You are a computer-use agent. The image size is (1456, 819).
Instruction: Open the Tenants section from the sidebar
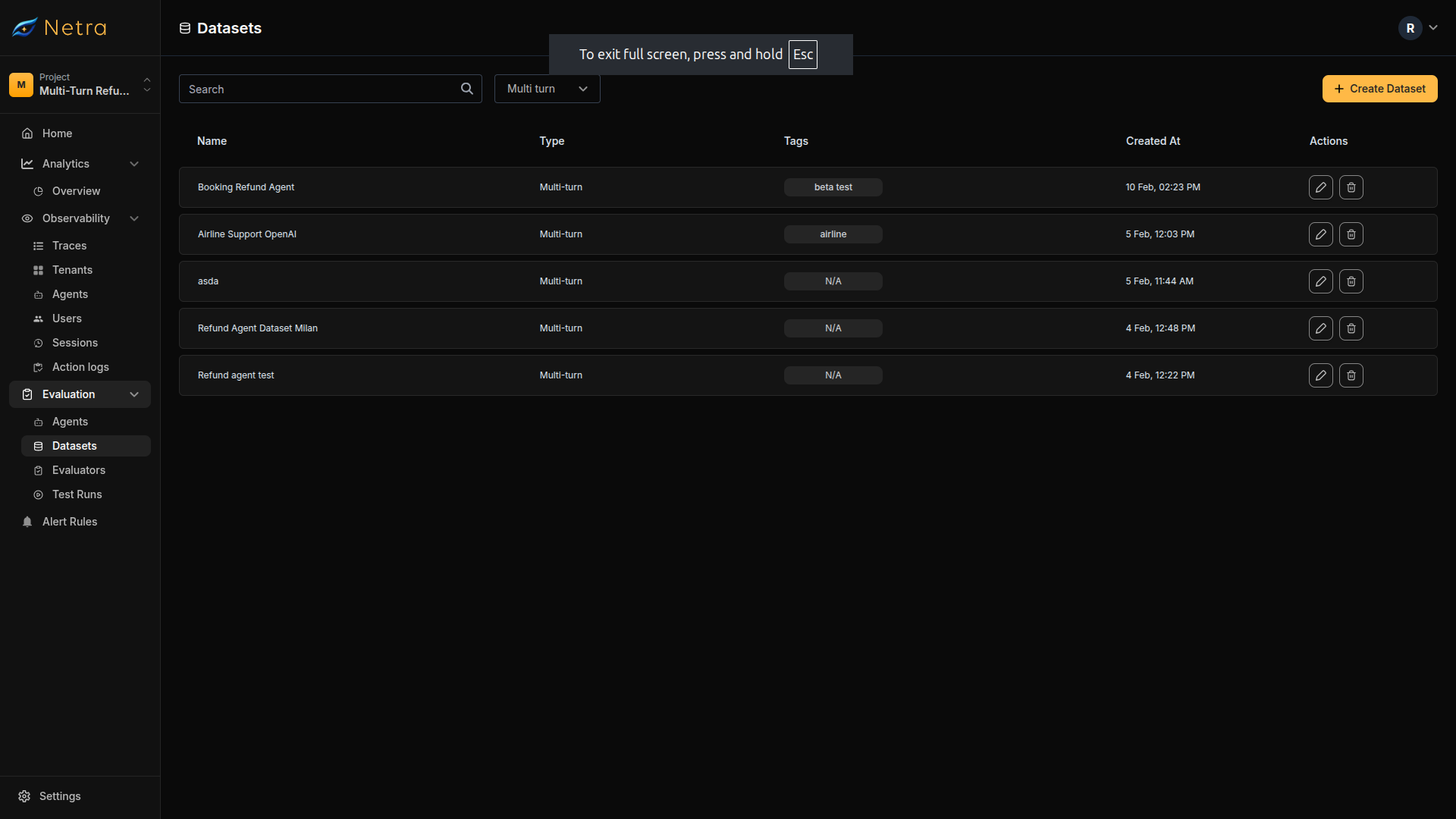click(x=73, y=270)
